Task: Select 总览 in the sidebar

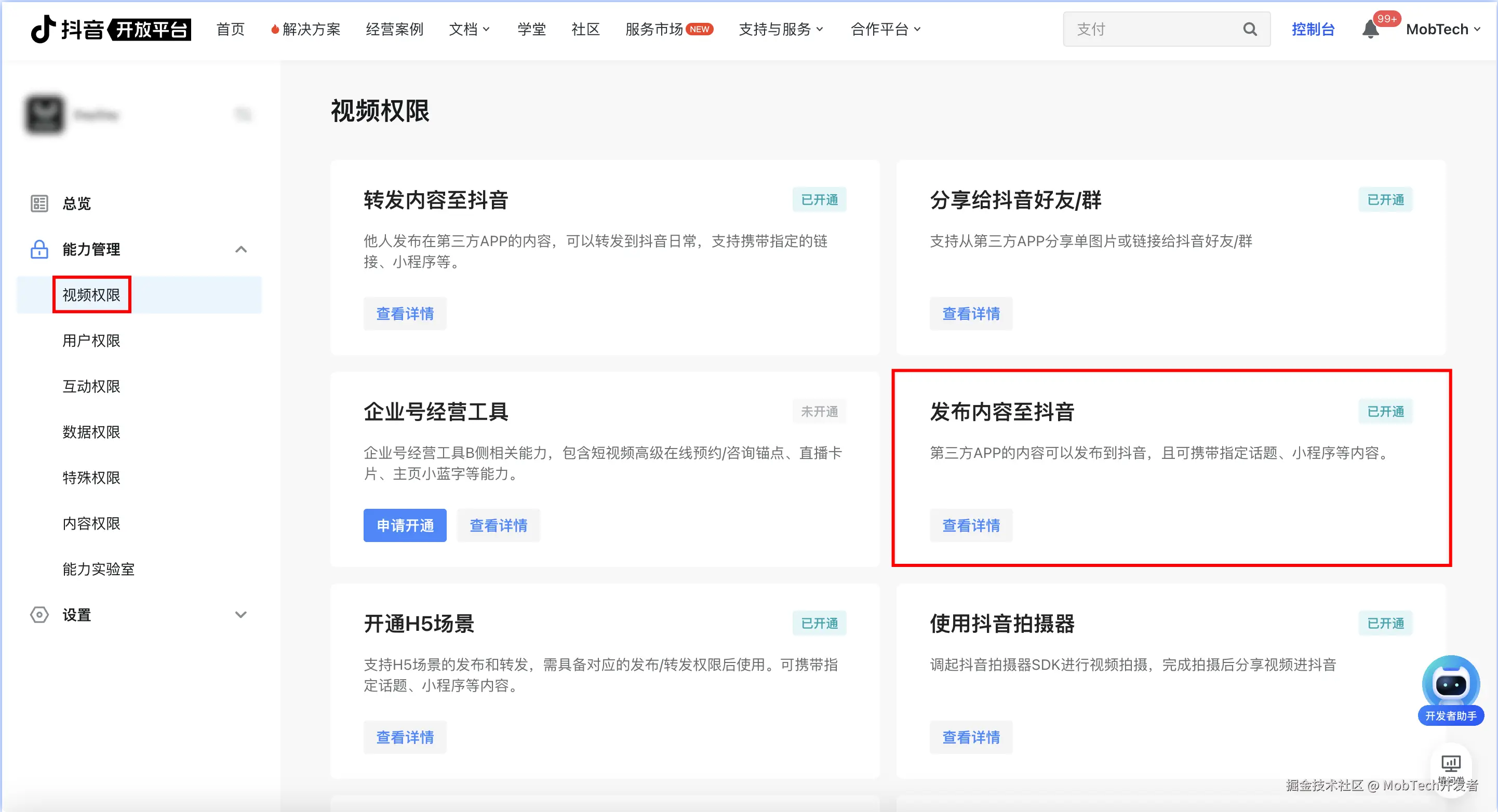Action: pyautogui.click(x=77, y=204)
